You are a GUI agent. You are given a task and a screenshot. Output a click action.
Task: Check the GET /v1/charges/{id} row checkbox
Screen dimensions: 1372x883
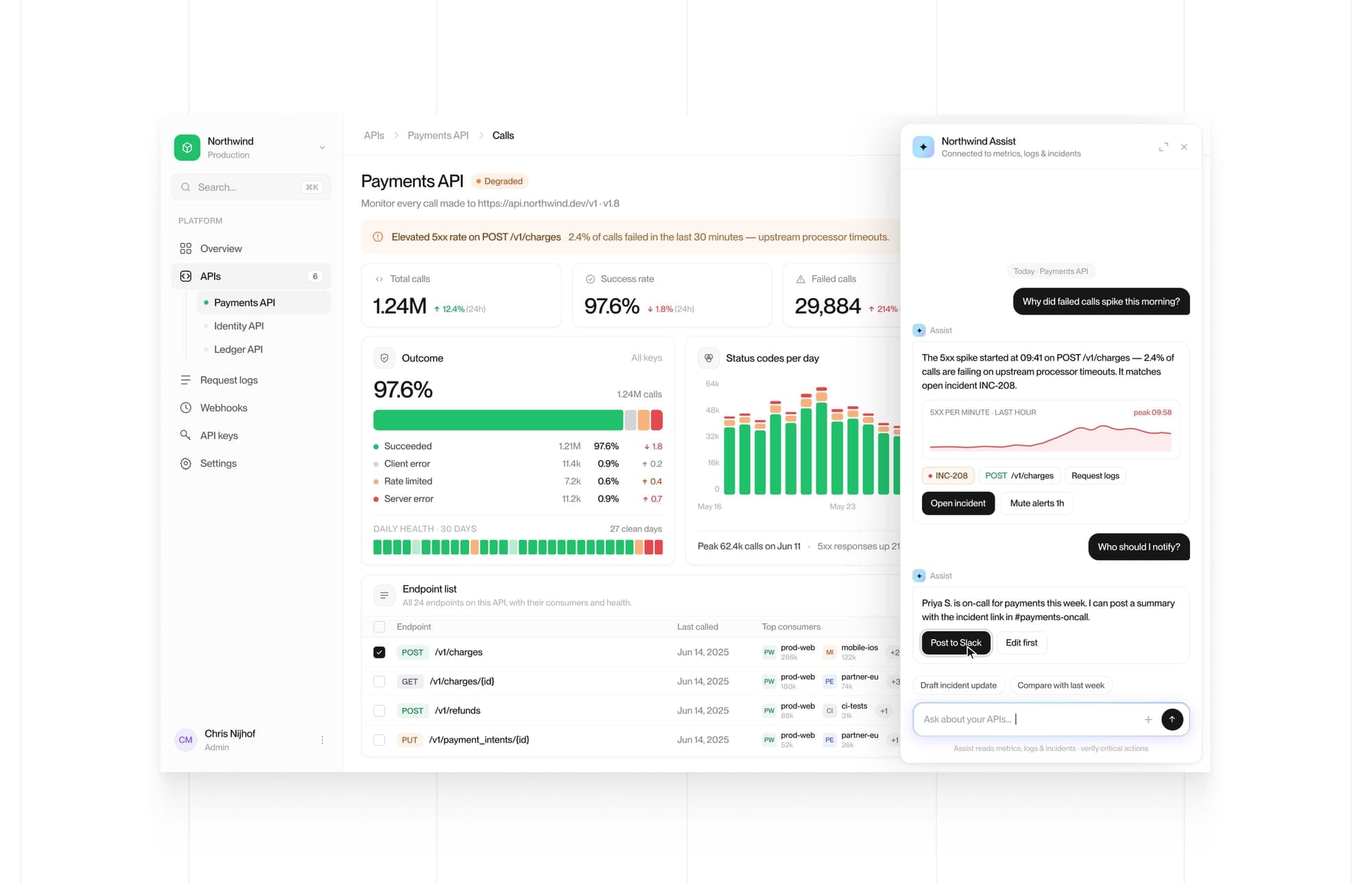(379, 681)
